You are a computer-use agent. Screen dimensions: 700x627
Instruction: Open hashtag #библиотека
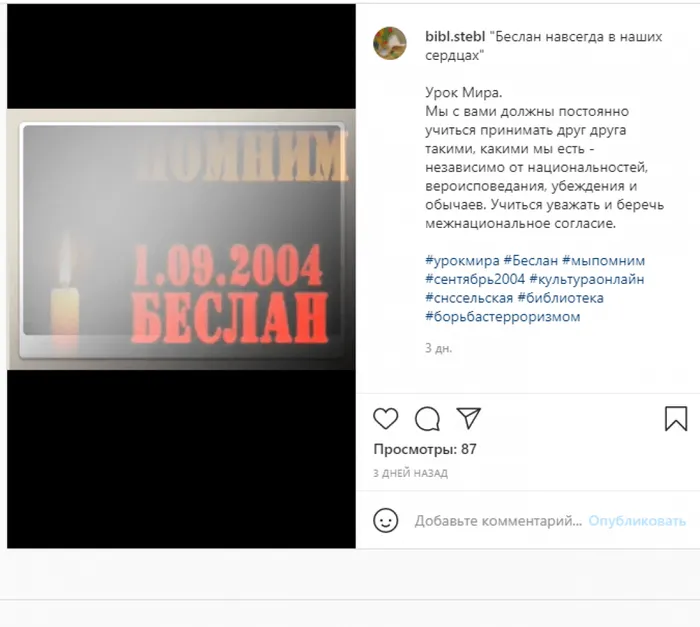[560, 298]
